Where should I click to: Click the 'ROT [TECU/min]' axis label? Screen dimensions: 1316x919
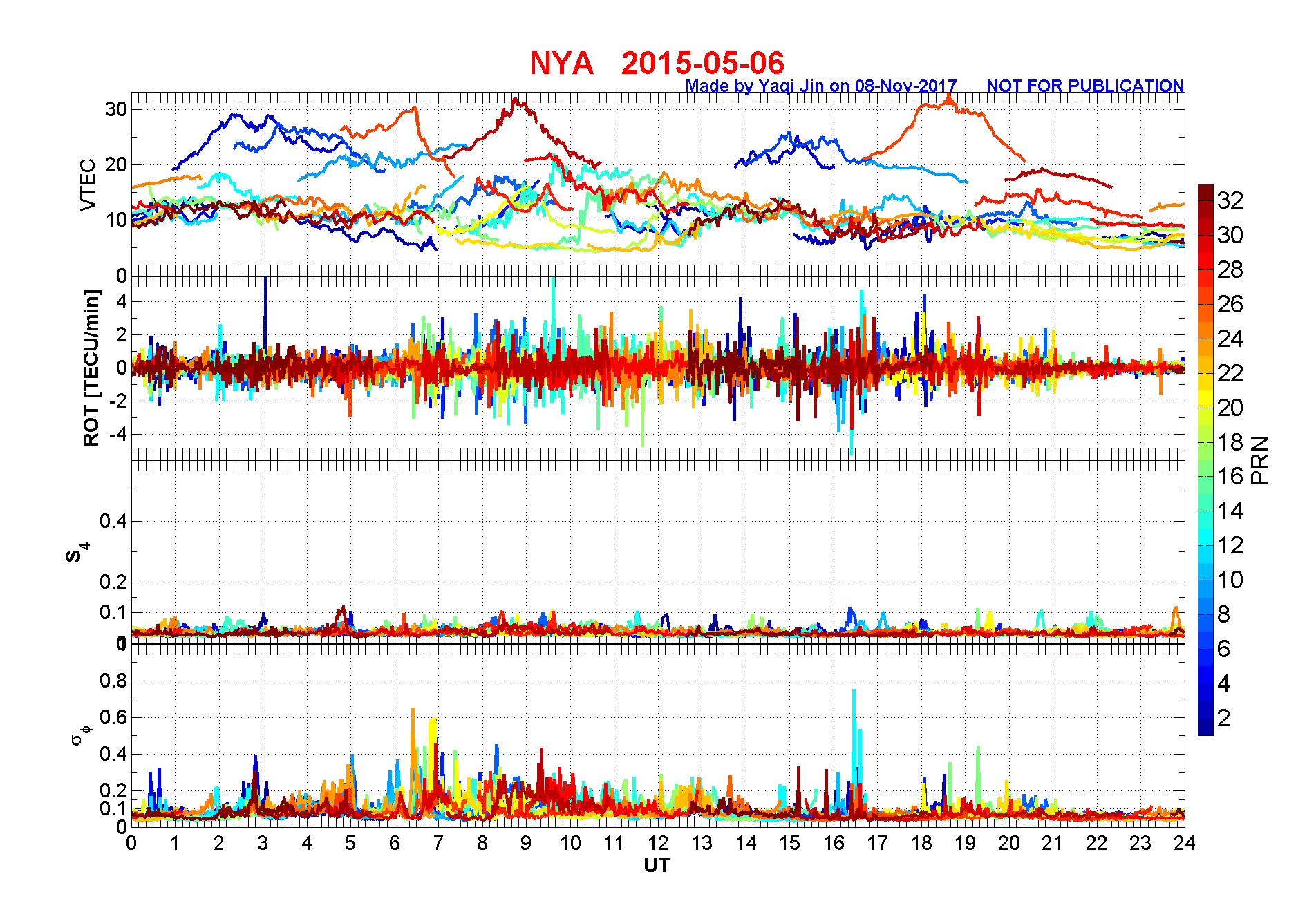(x=91, y=368)
